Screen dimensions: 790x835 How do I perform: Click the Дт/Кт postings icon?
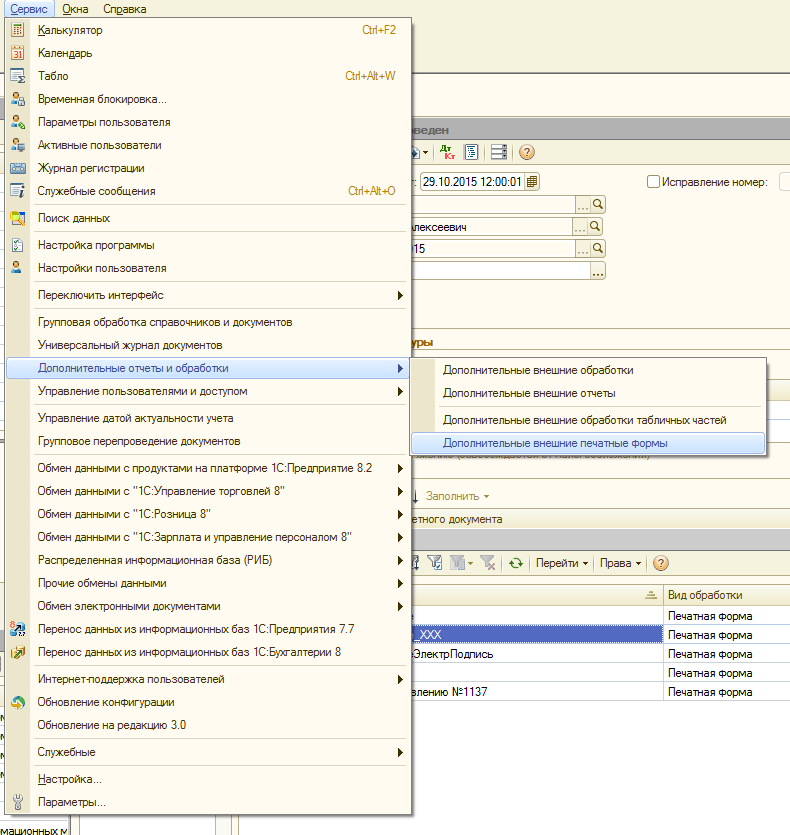pos(448,152)
